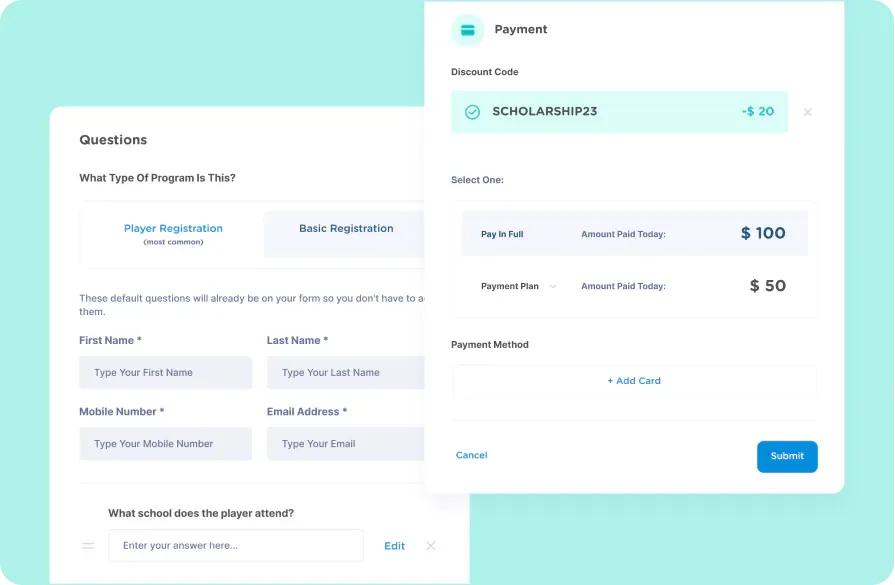This screenshot has width=895, height=585.
Task: Click the Questions heading
Action: click(x=113, y=140)
